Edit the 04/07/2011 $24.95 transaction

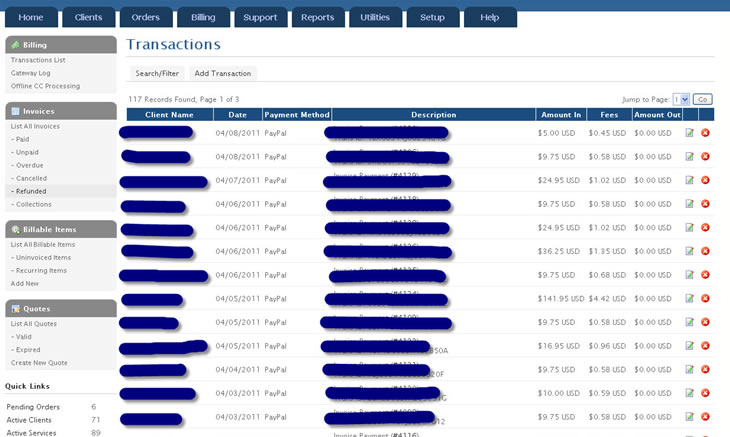pos(689,180)
